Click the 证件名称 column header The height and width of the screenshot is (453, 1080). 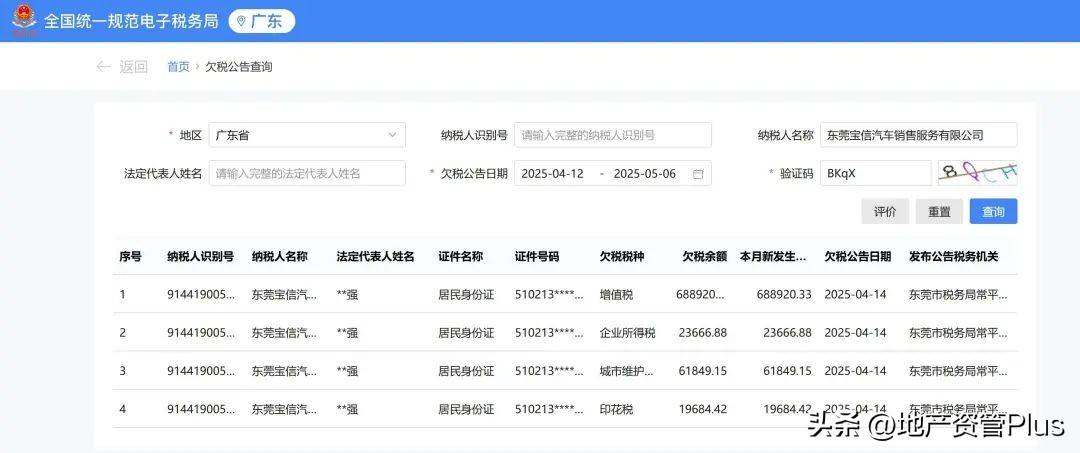pyautogui.click(x=461, y=256)
